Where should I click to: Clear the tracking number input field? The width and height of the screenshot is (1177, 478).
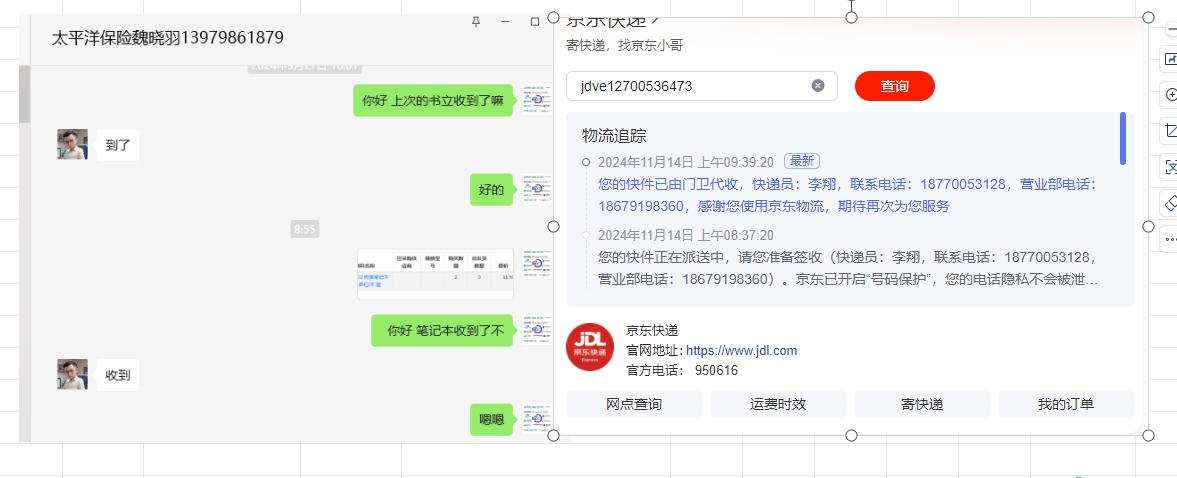pyautogui.click(x=818, y=86)
